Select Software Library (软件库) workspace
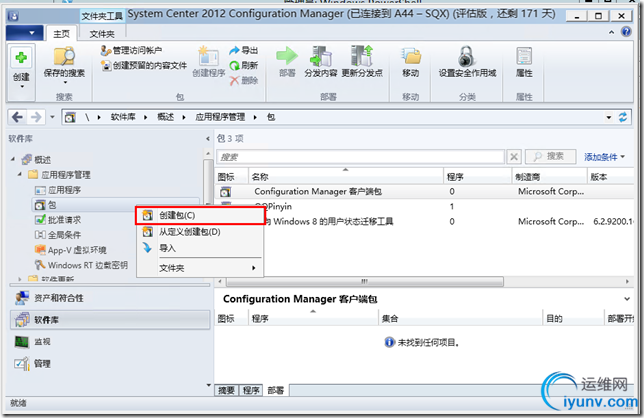 pyautogui.click(x=110, y=319)
